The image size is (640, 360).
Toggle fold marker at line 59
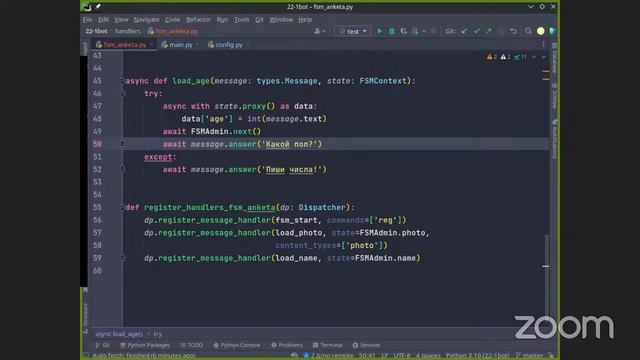click(x=122, y=258)
